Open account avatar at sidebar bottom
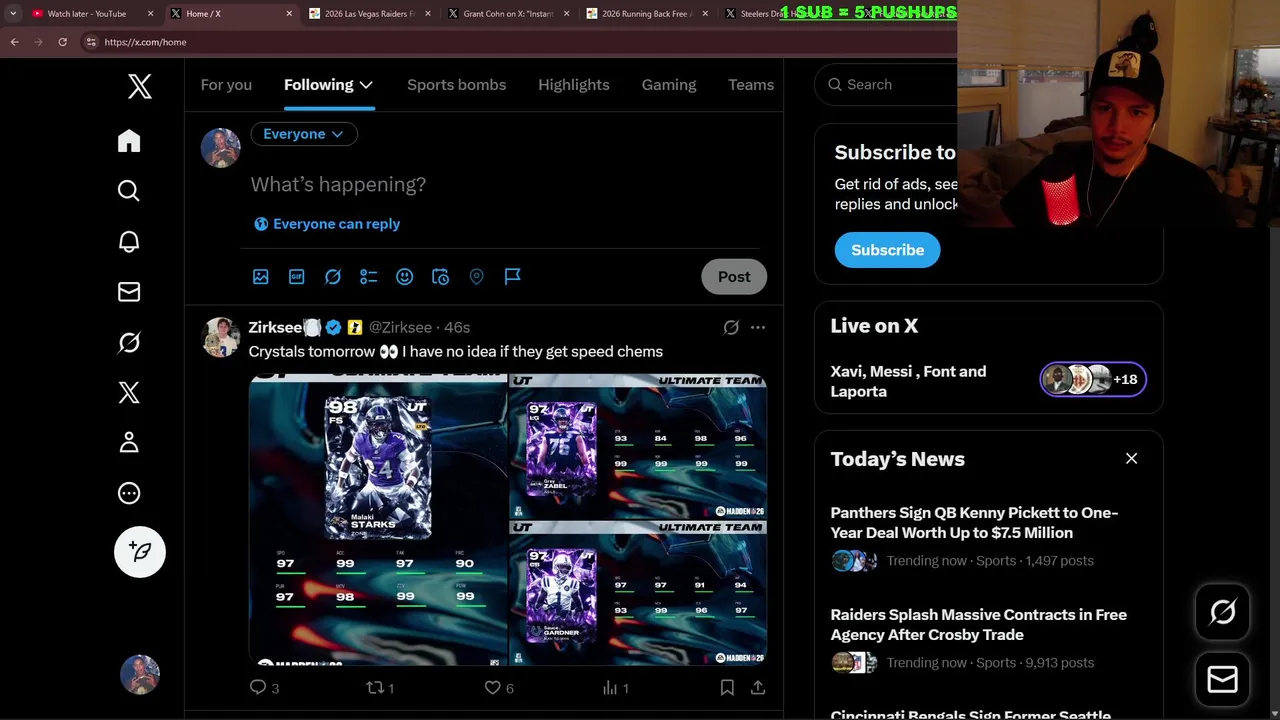1280x720 pixels. tap(140, 675)
